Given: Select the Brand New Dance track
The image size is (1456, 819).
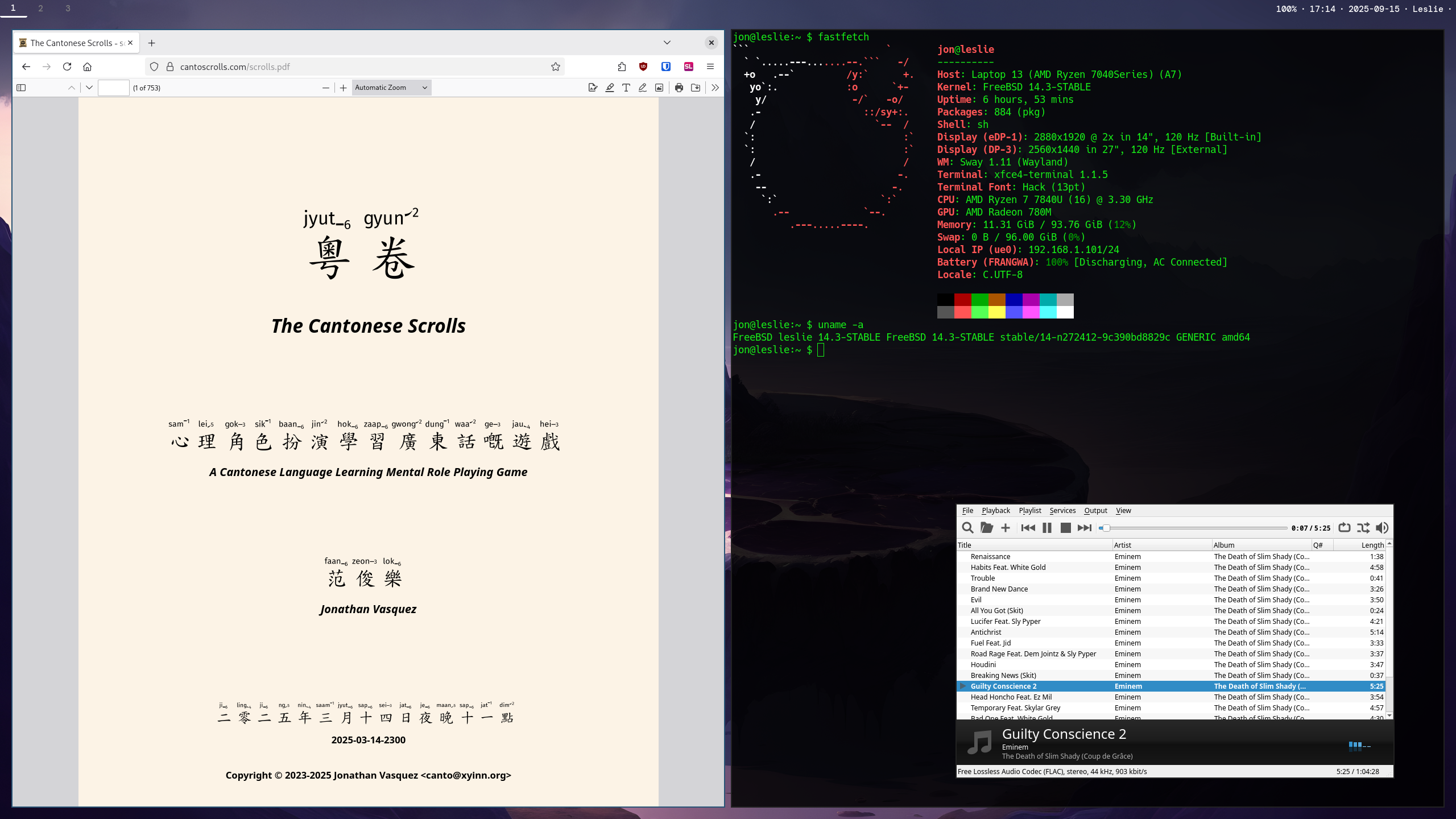Looking at the screenshot, I should click(x=1171, y=589).
